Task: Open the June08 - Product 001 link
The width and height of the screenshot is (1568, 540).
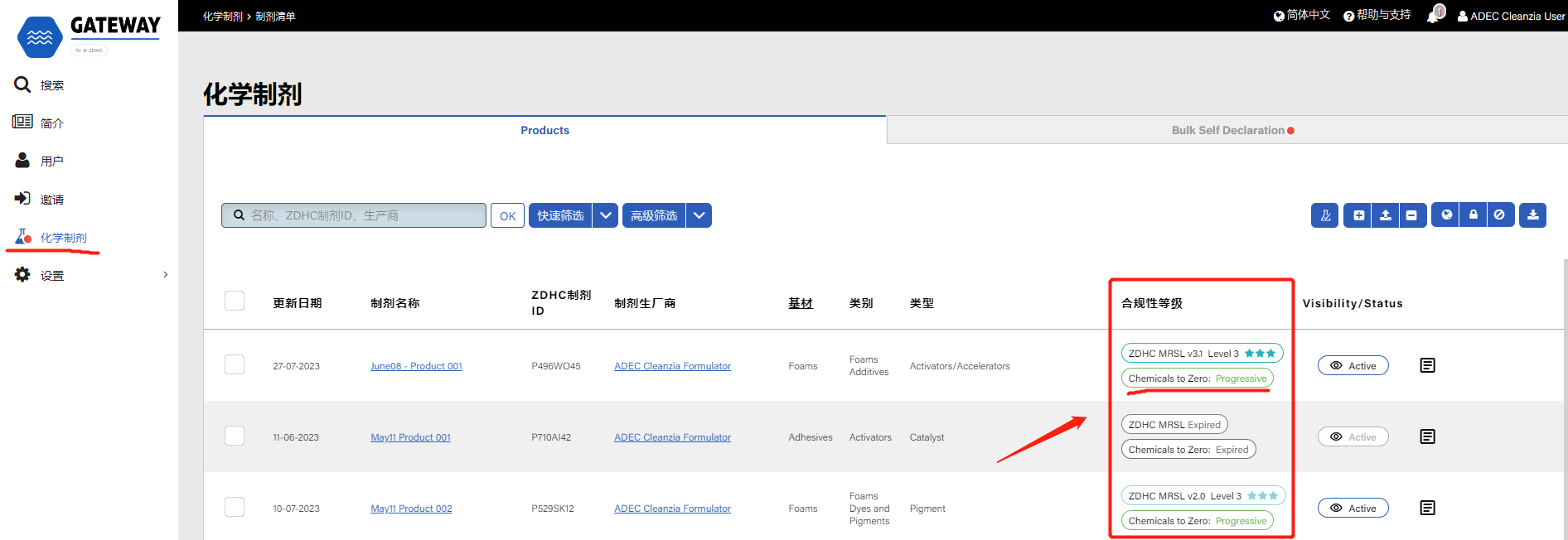Action: [x=416, y=366]
